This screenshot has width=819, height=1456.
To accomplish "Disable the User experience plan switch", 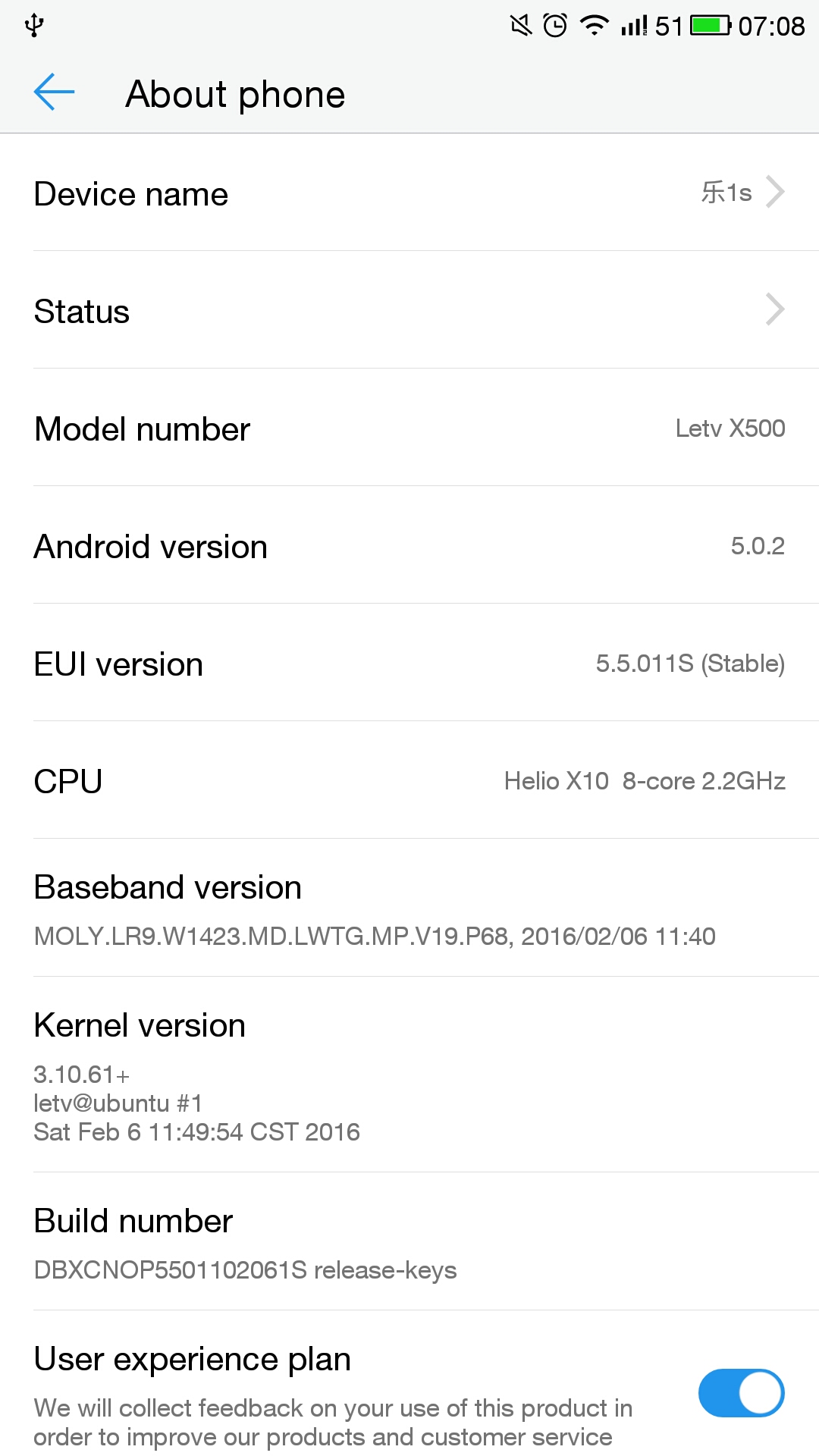I will (x=741, y=1393).
